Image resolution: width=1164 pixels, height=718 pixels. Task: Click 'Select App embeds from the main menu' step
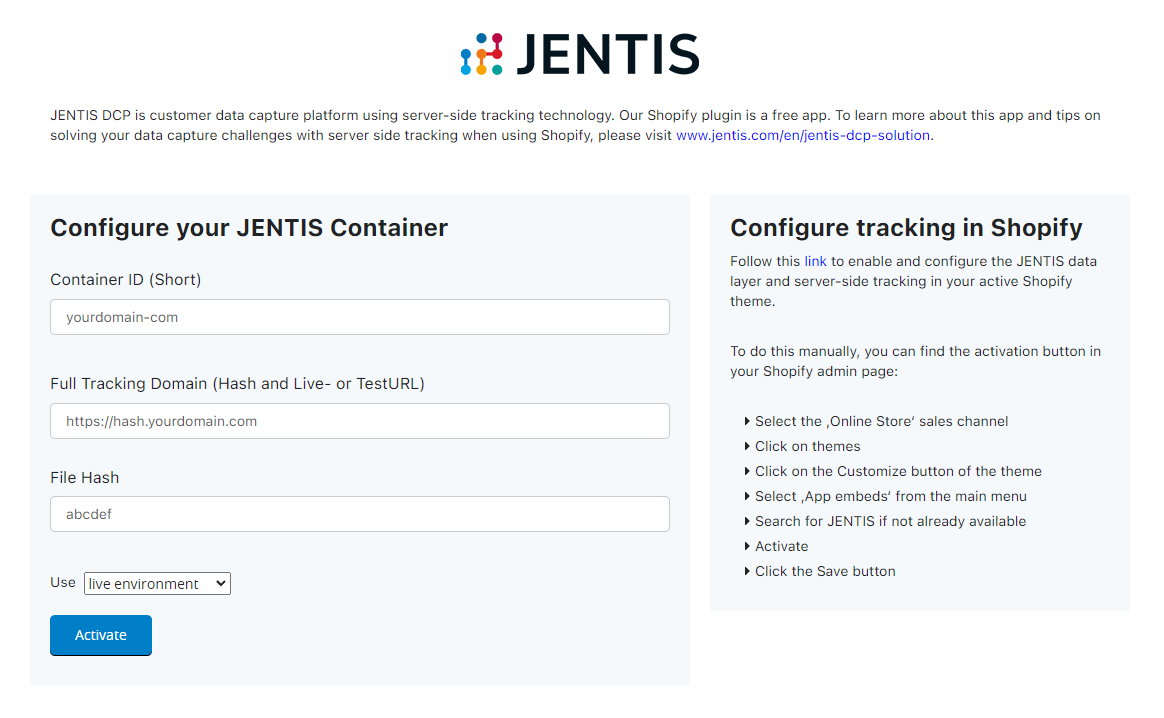(891, 496)
